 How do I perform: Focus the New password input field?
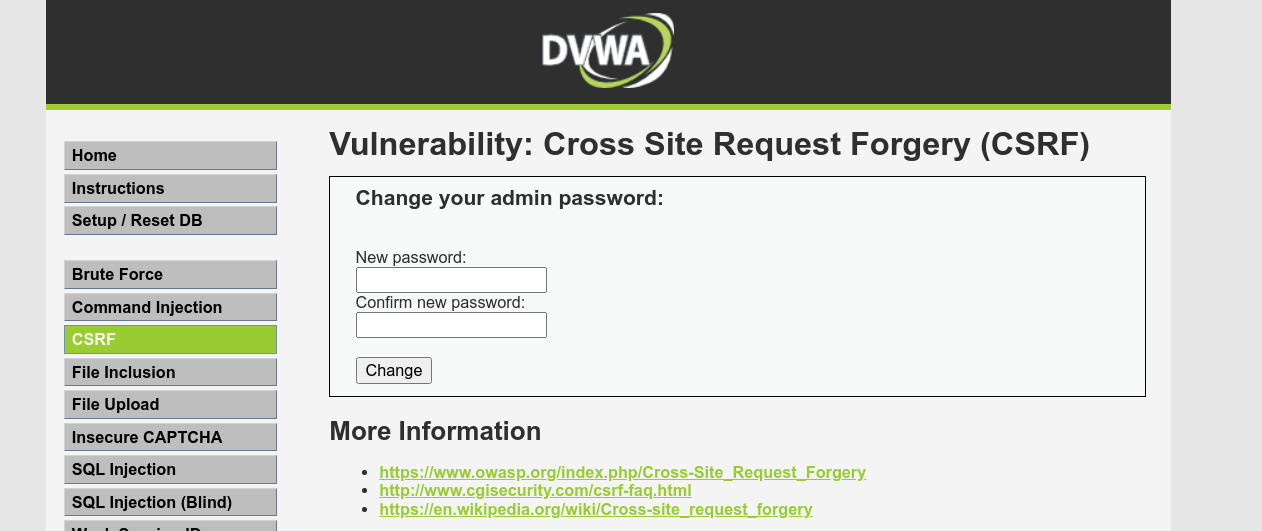(451, 280)
